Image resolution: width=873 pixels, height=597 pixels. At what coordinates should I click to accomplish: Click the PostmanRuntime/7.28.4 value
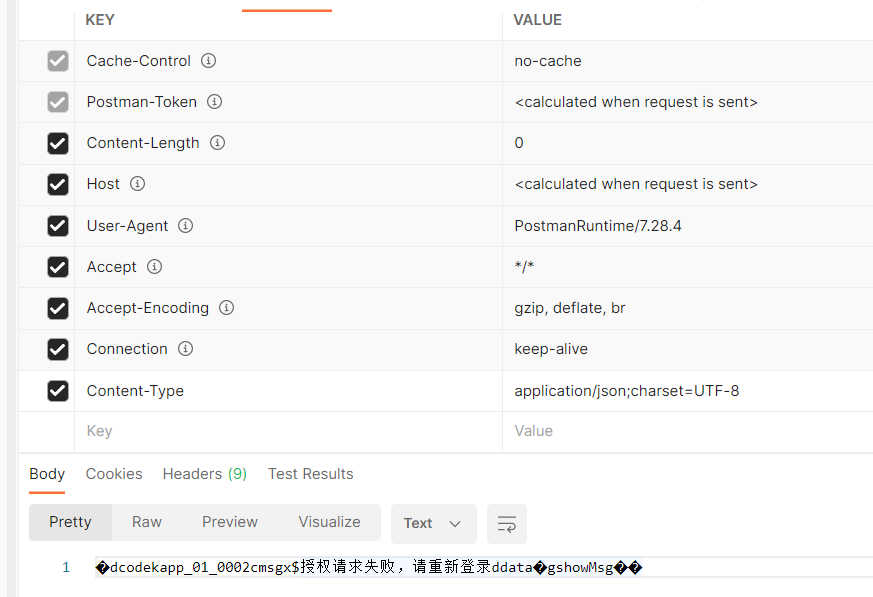pyautogui.click(x=598, y=226)
